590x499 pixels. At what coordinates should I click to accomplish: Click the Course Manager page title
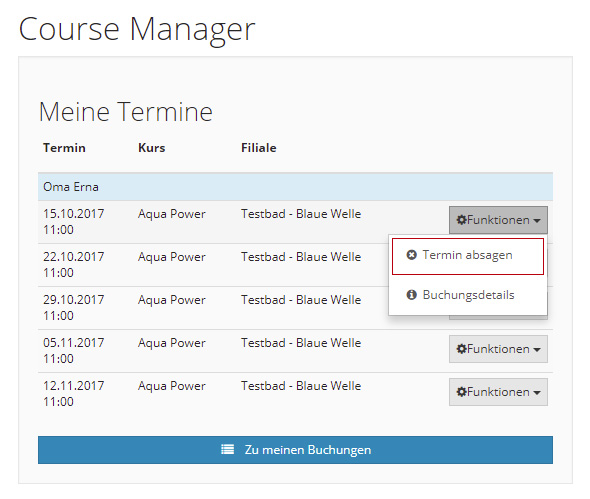[x=137, y=29]
